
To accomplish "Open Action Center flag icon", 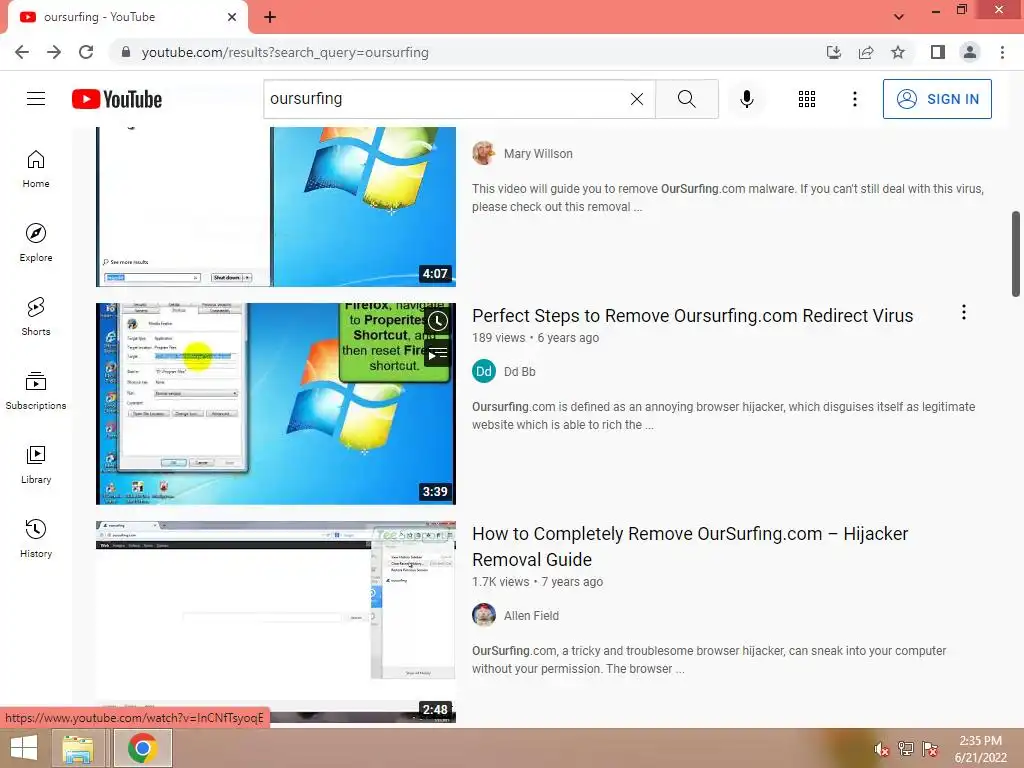I will point(930,749).
